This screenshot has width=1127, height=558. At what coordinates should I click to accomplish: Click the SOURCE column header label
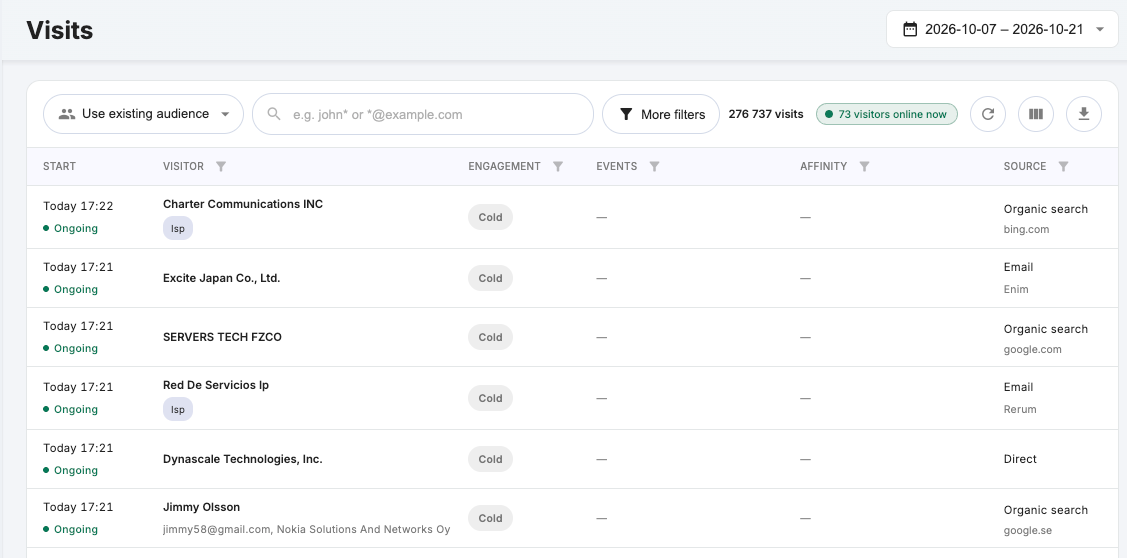coord(1025,167)
